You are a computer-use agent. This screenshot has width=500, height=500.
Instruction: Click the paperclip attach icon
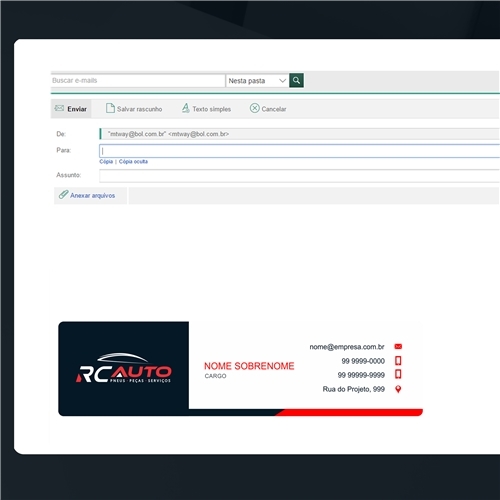tap(63, 195)
